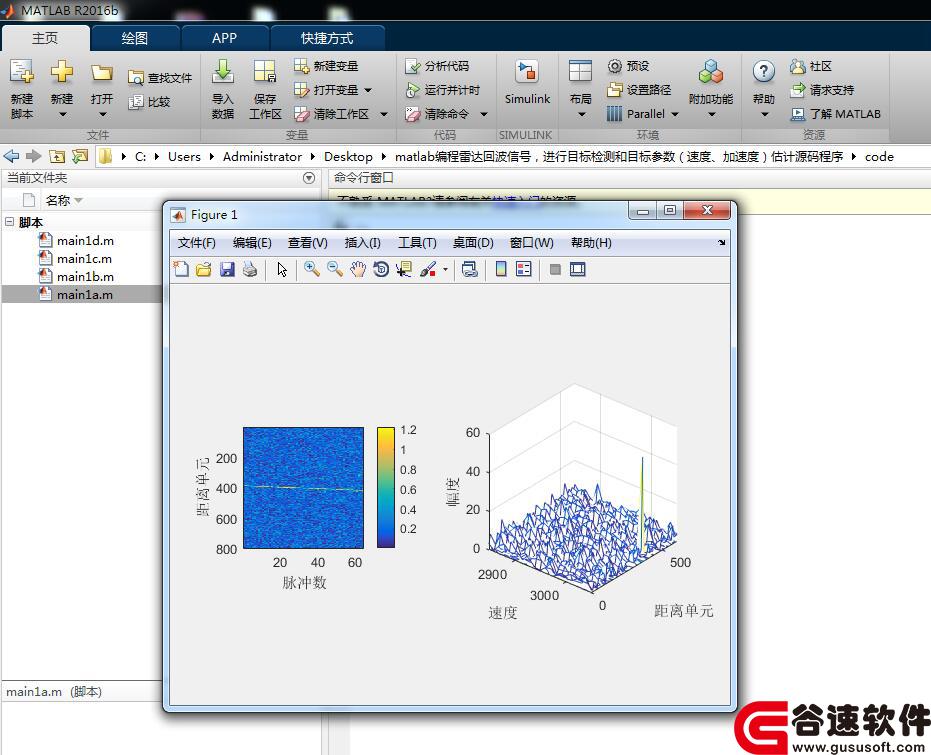Click Request Support (请求支持)

[x=822, y=90]
